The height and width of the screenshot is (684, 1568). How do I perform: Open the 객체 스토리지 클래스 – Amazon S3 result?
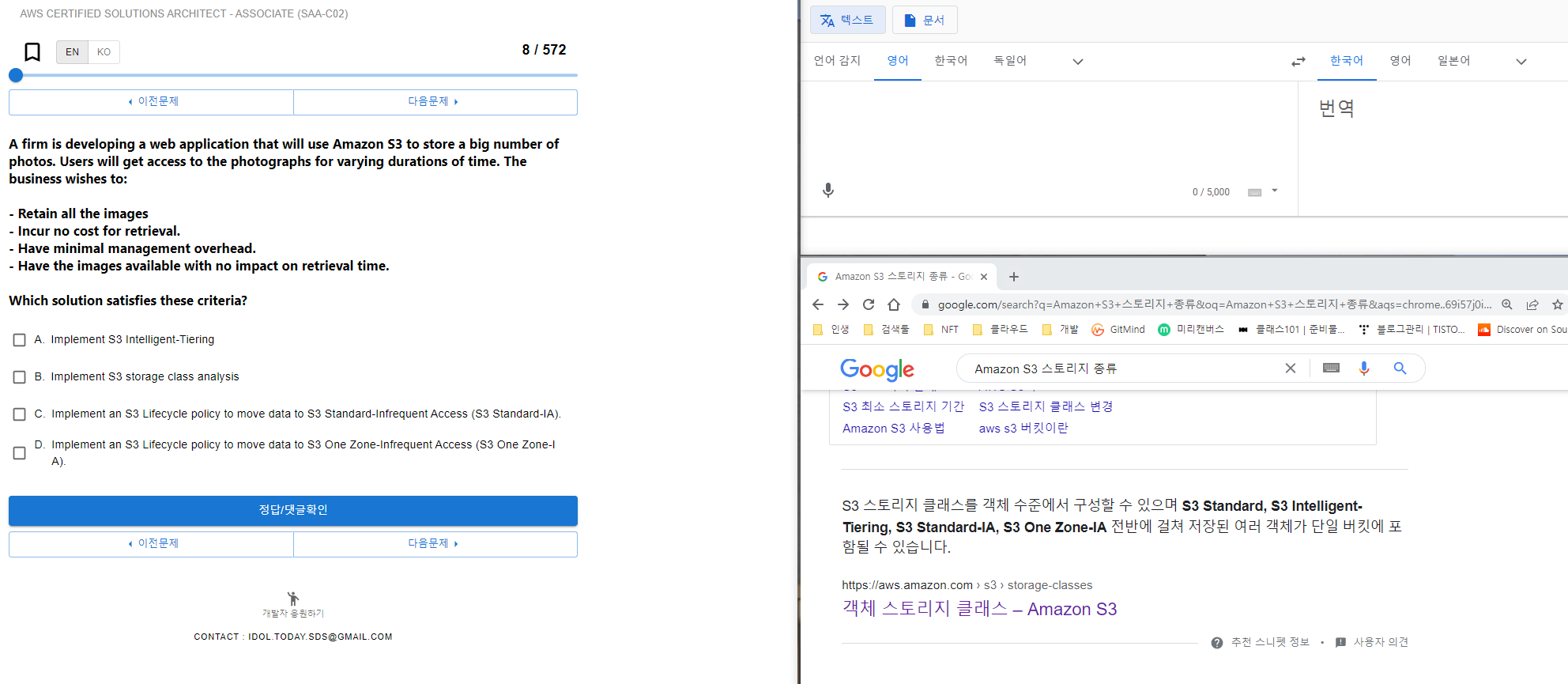click(x=979, y=609)
